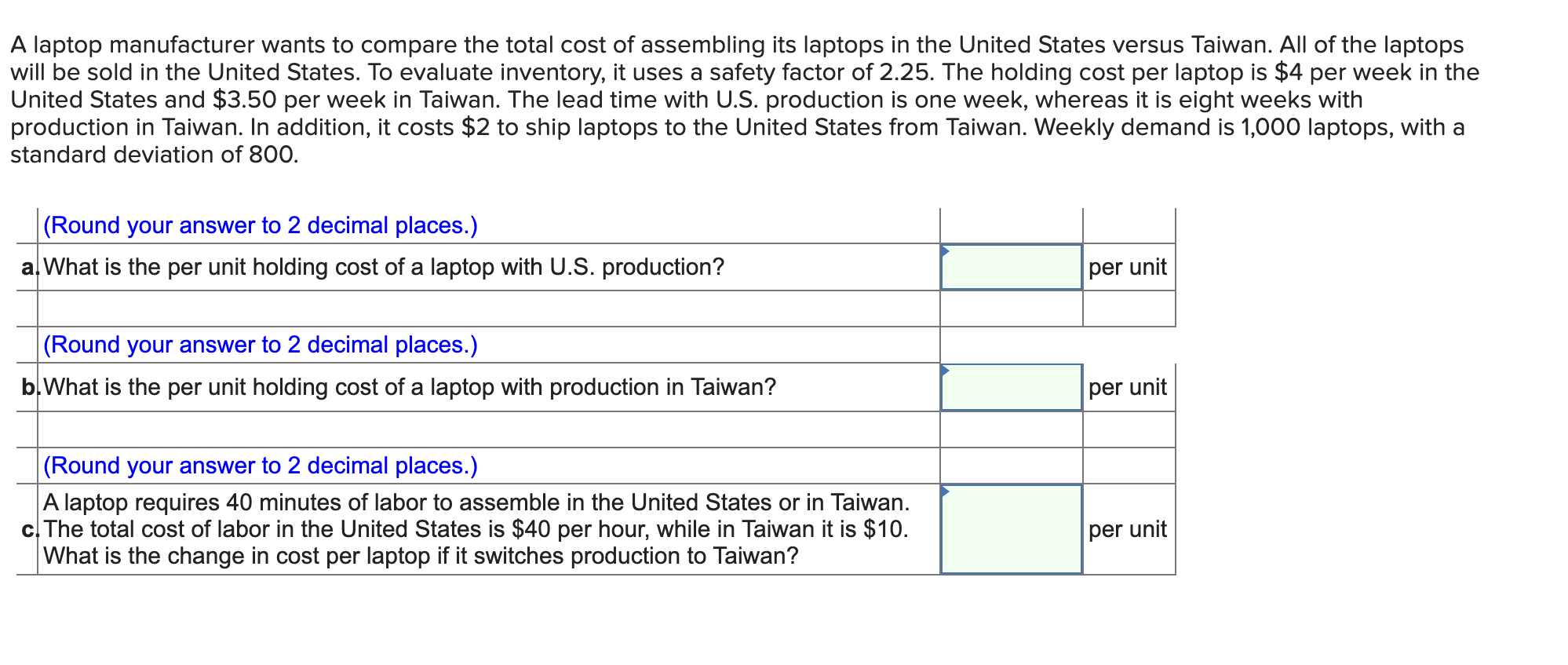Select the input field for labor cost change
This screenshot has height=665, width=1568.
(x=1012, y=530)
